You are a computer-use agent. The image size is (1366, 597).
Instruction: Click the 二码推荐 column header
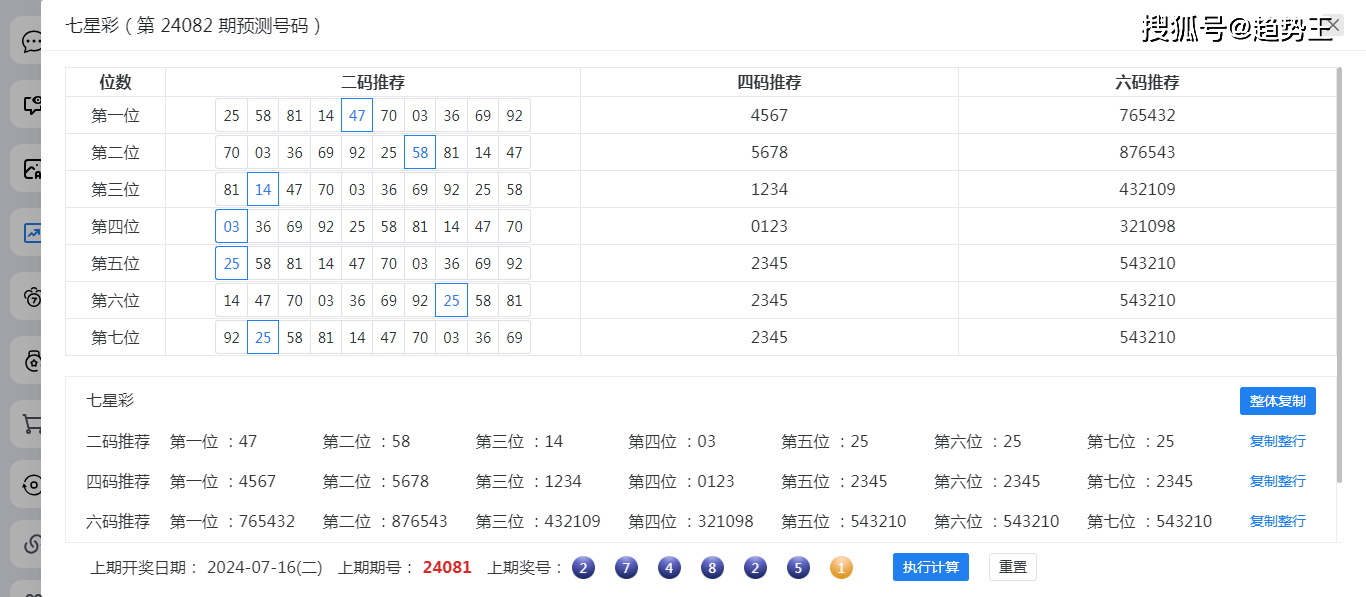(x=372, y=82)
